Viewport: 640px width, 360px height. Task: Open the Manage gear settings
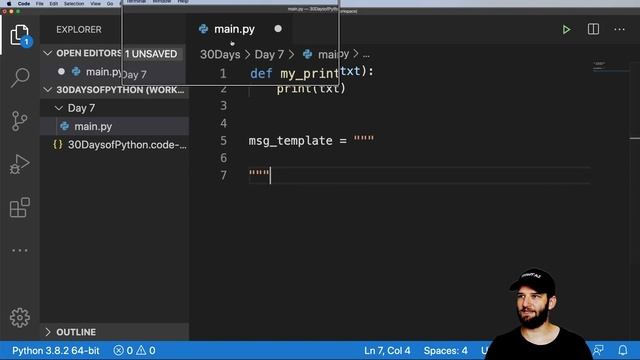pos(19,318)
